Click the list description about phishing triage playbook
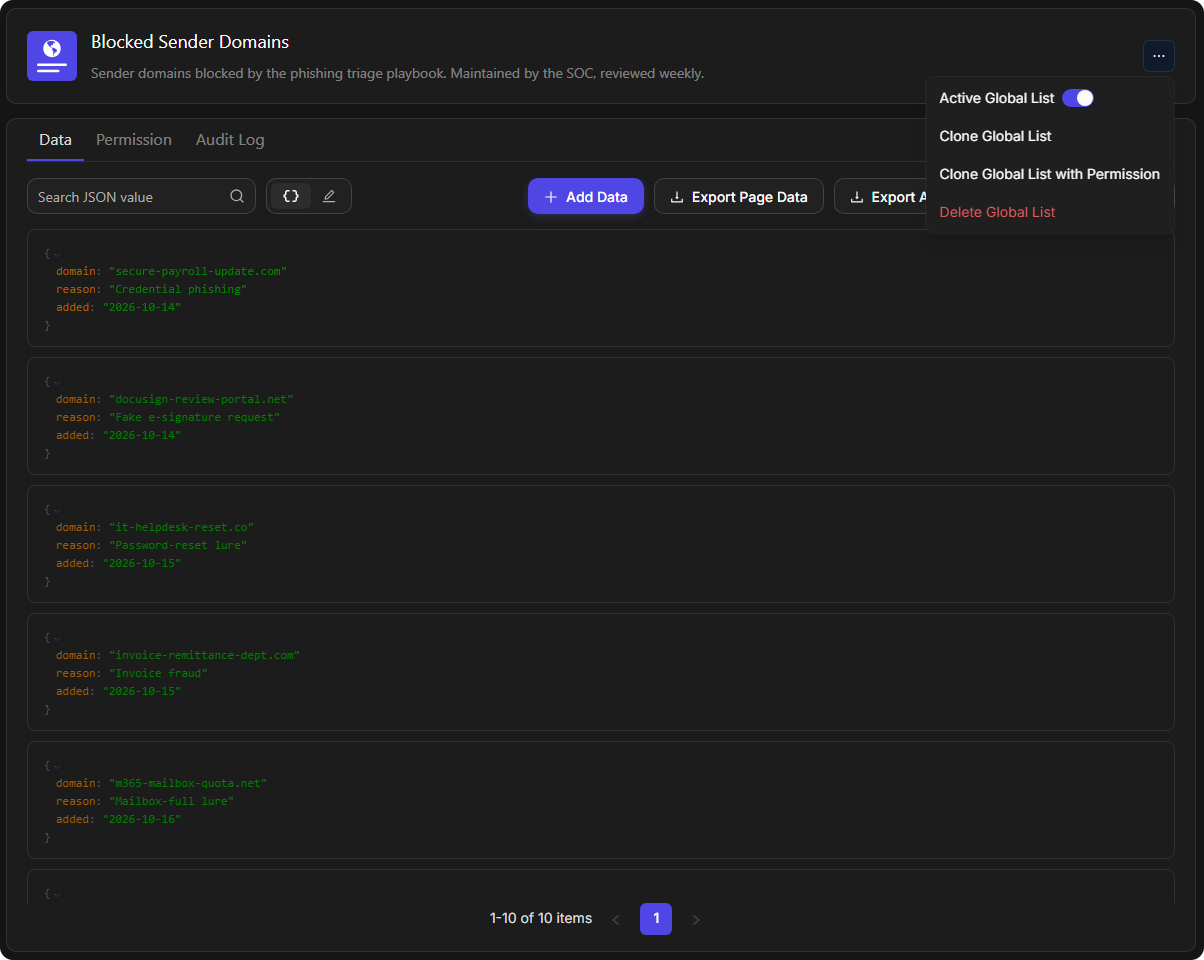This screenshot has width=1204, height=960. [x=398, y=73]
